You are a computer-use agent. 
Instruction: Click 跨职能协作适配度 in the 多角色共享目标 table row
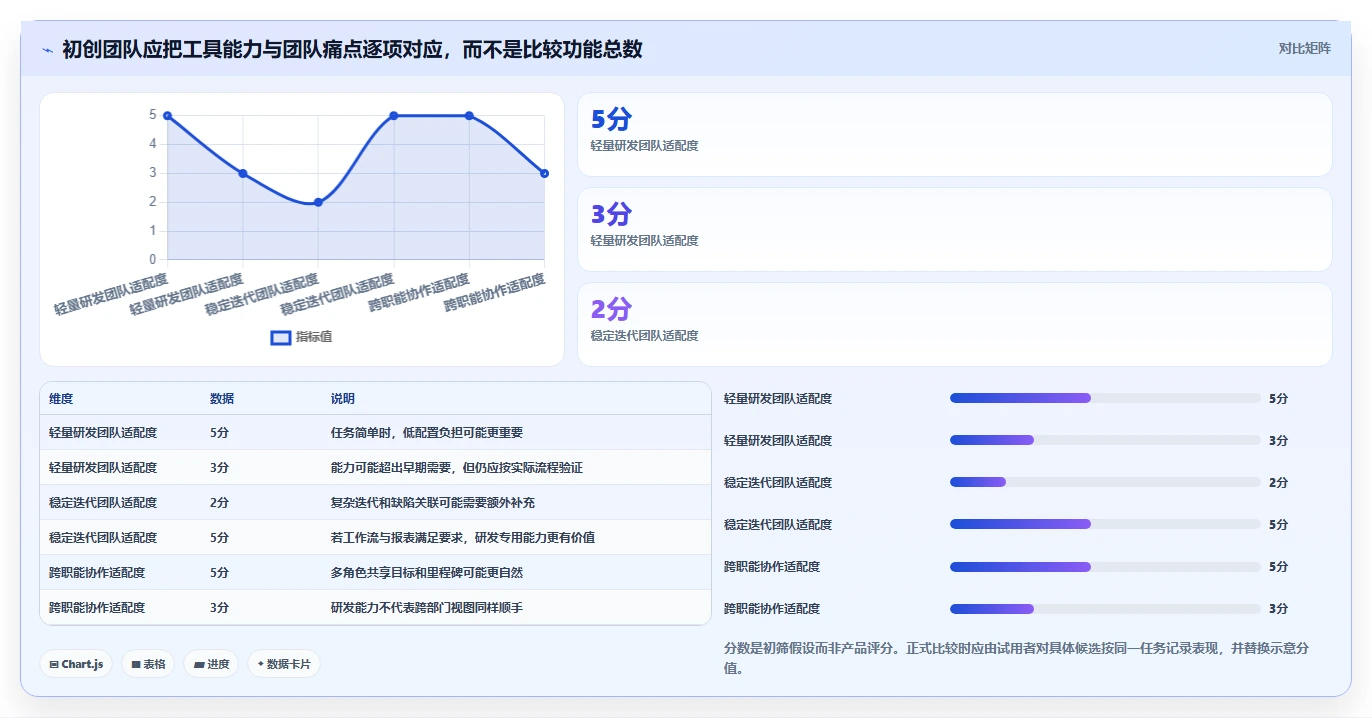97,573
